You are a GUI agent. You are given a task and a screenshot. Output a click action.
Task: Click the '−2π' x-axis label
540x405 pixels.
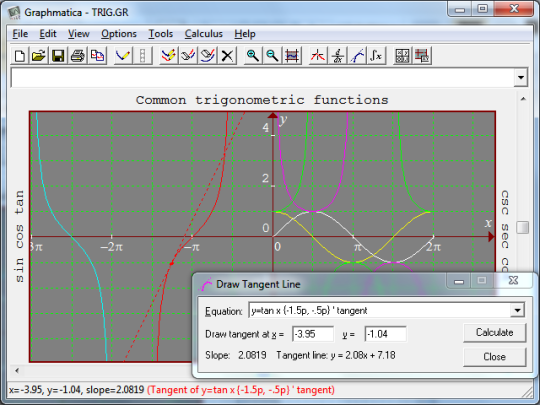(x=111, y=247)
